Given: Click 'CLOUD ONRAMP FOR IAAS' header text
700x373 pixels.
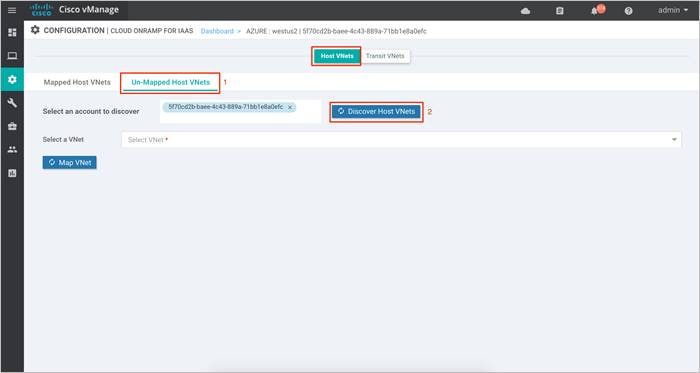Looking at the screenshot, I should pyautogui.click(x=152, y=31).
